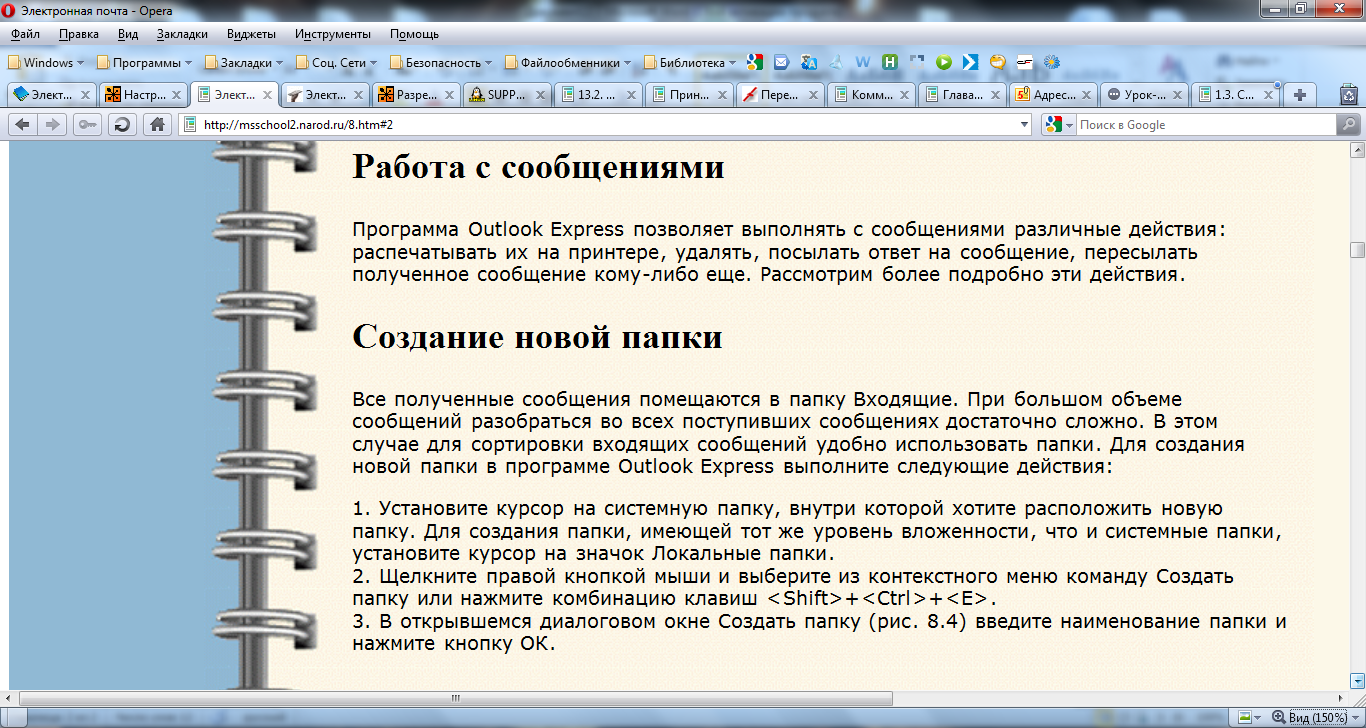Expand the Файлообменники bookmarks folder
The height and width of the screenshot is (728, 1366).
pyautogui.click(x=568, y=62)
